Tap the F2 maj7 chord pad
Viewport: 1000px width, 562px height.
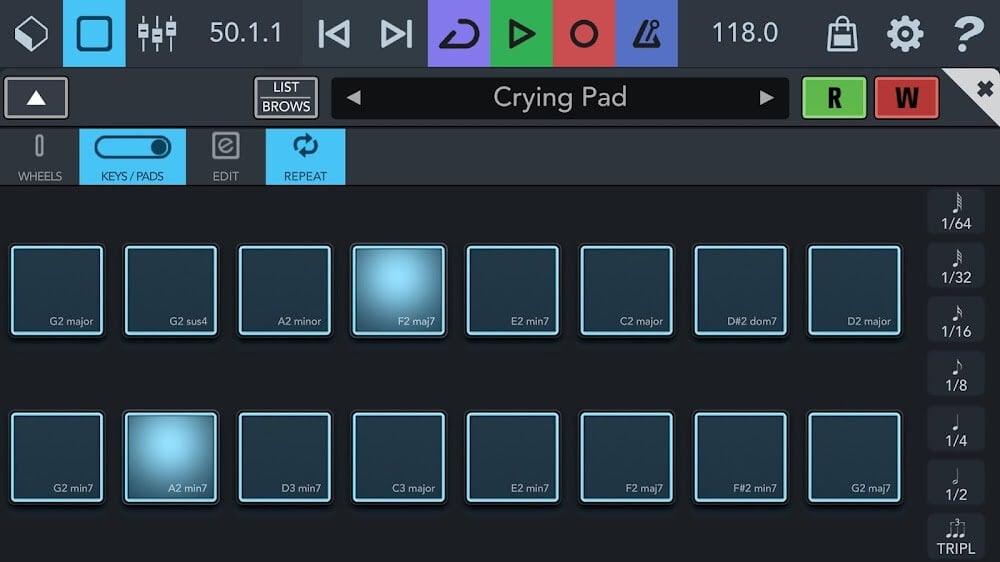[x=399, y=290]
